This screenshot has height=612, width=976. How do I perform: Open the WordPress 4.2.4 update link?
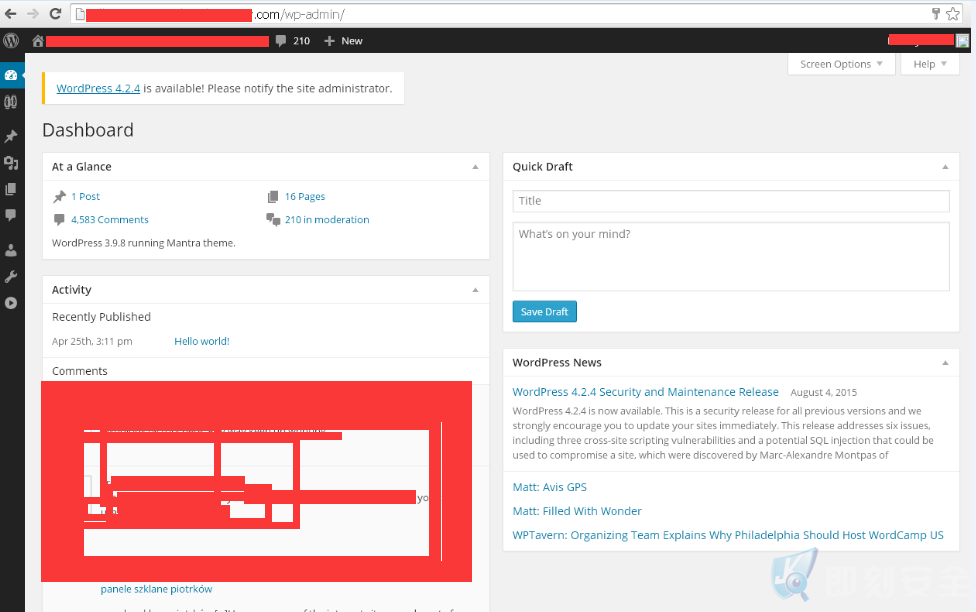click(x=98, y=88)
